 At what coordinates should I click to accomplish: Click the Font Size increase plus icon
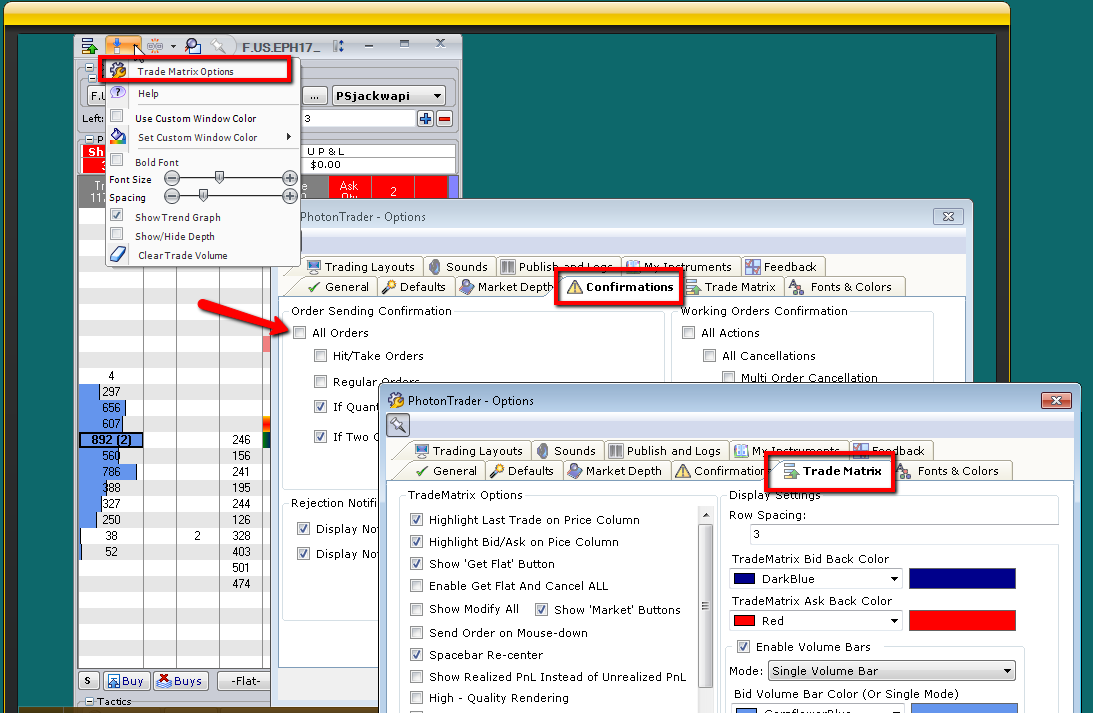[290, 178]
